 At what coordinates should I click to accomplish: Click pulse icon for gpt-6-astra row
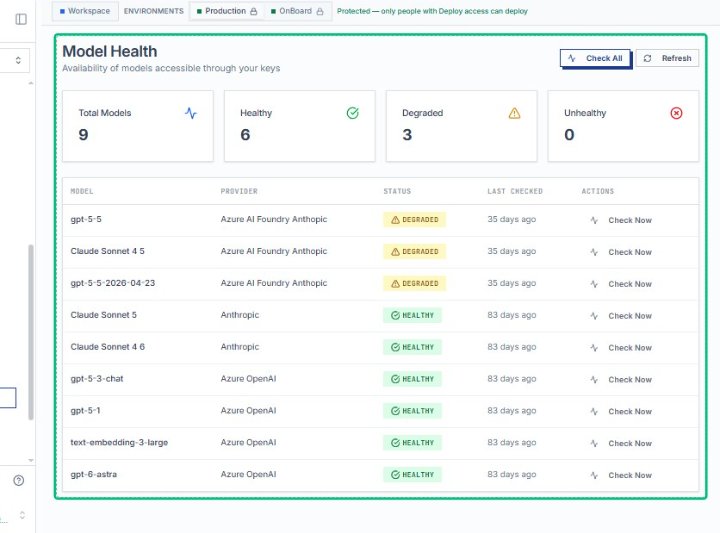click(x=594, y=476)
